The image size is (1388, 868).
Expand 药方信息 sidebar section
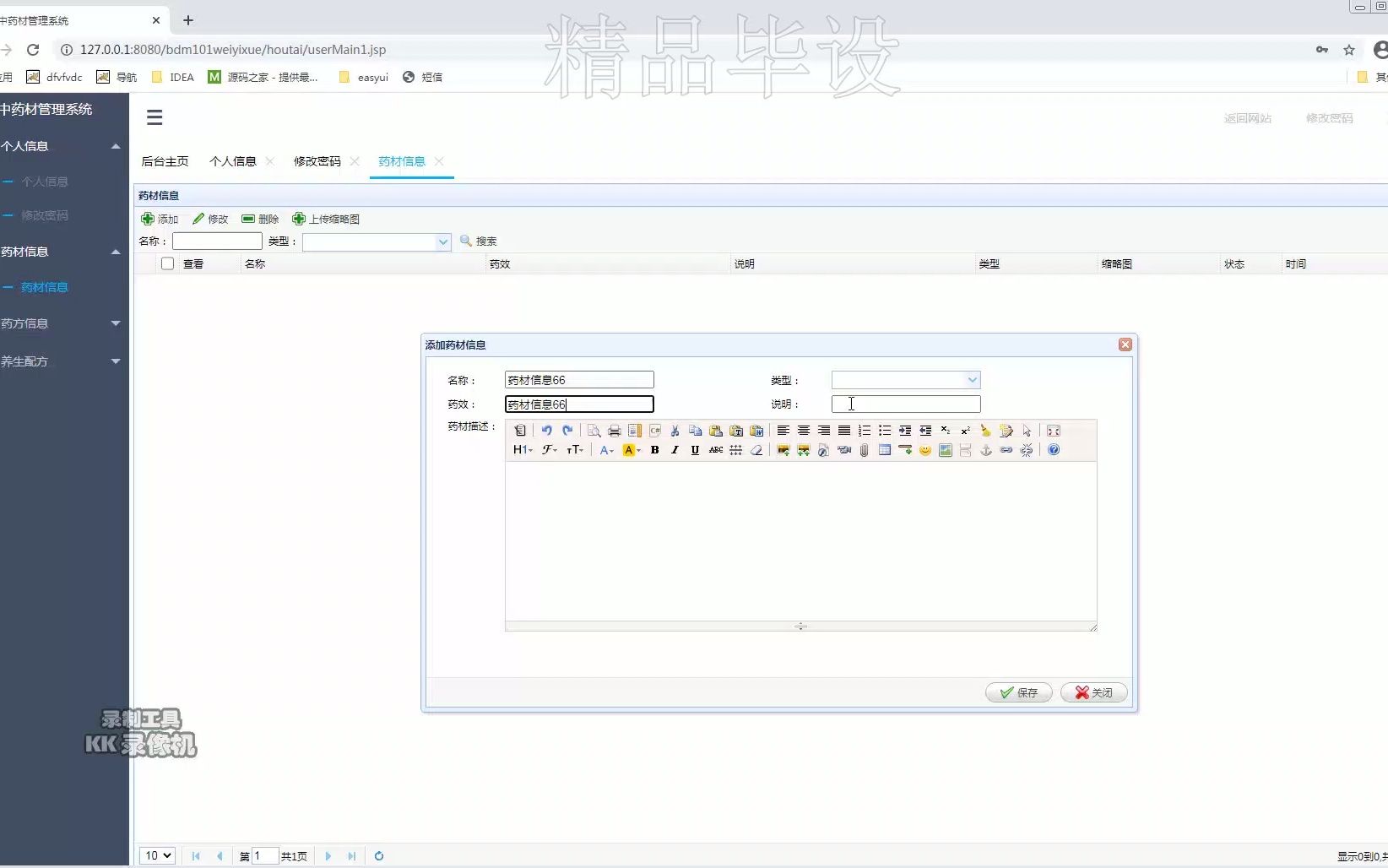pyautogui.click(x=116, y=323)
